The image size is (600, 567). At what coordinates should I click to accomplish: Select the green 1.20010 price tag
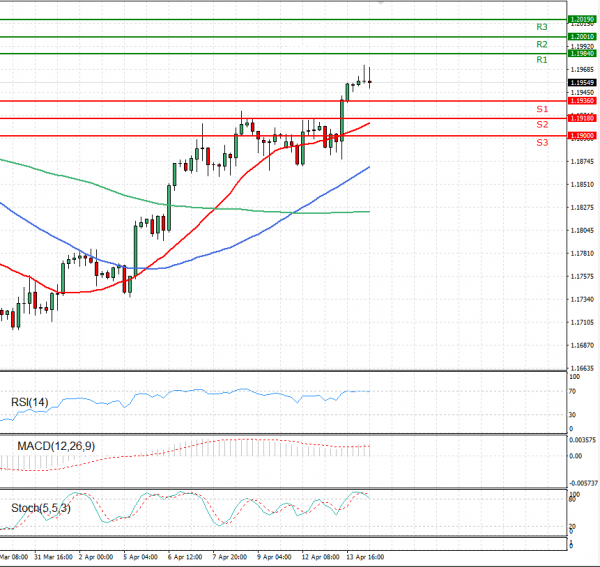pyautogui.click(x=582, y=37)
